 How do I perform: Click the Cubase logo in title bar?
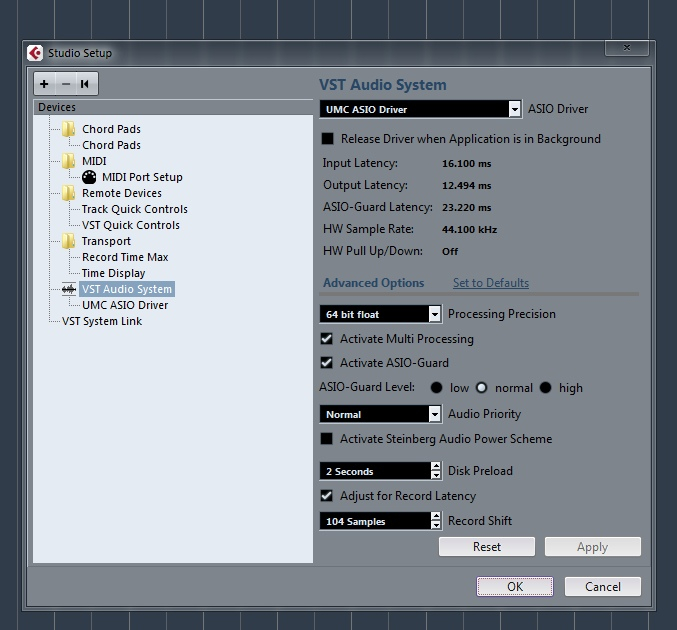pos(35,53)
